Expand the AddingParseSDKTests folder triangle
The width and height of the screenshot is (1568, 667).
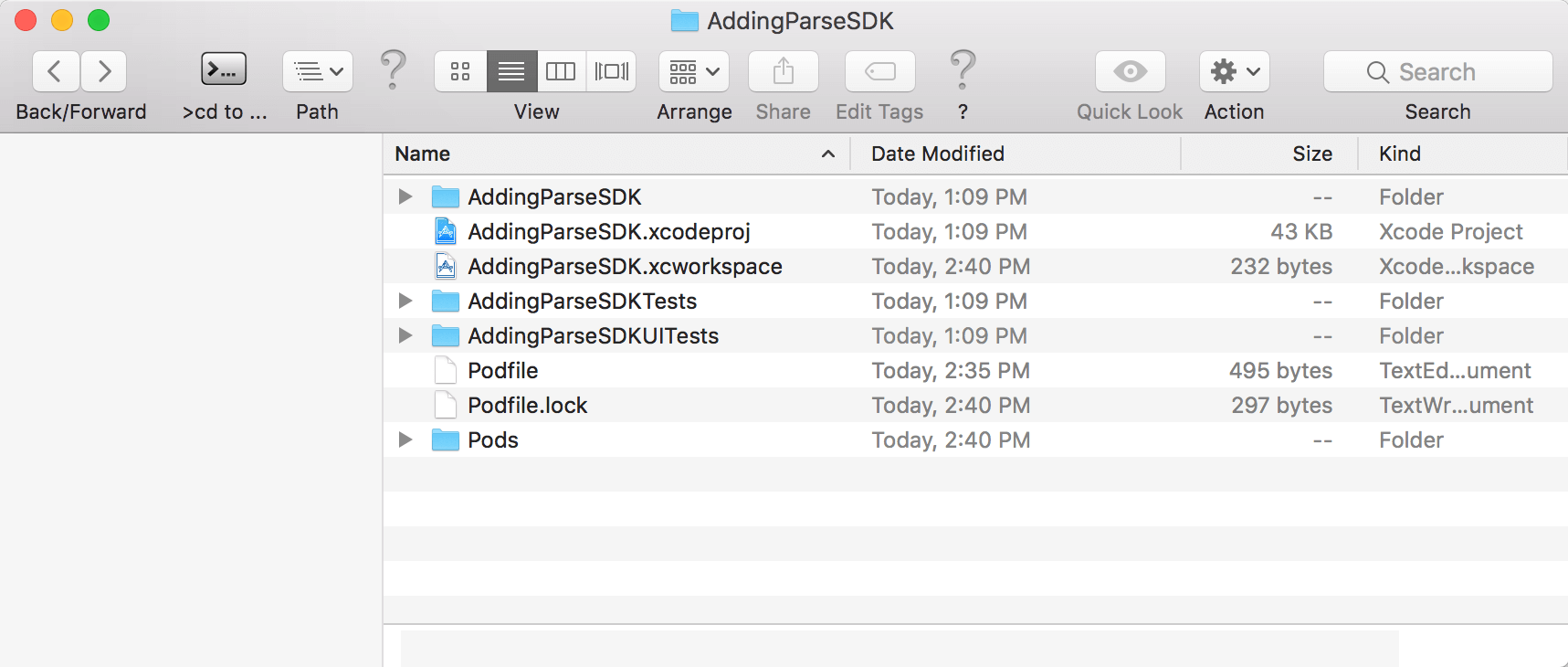click(x=405, y=302)
